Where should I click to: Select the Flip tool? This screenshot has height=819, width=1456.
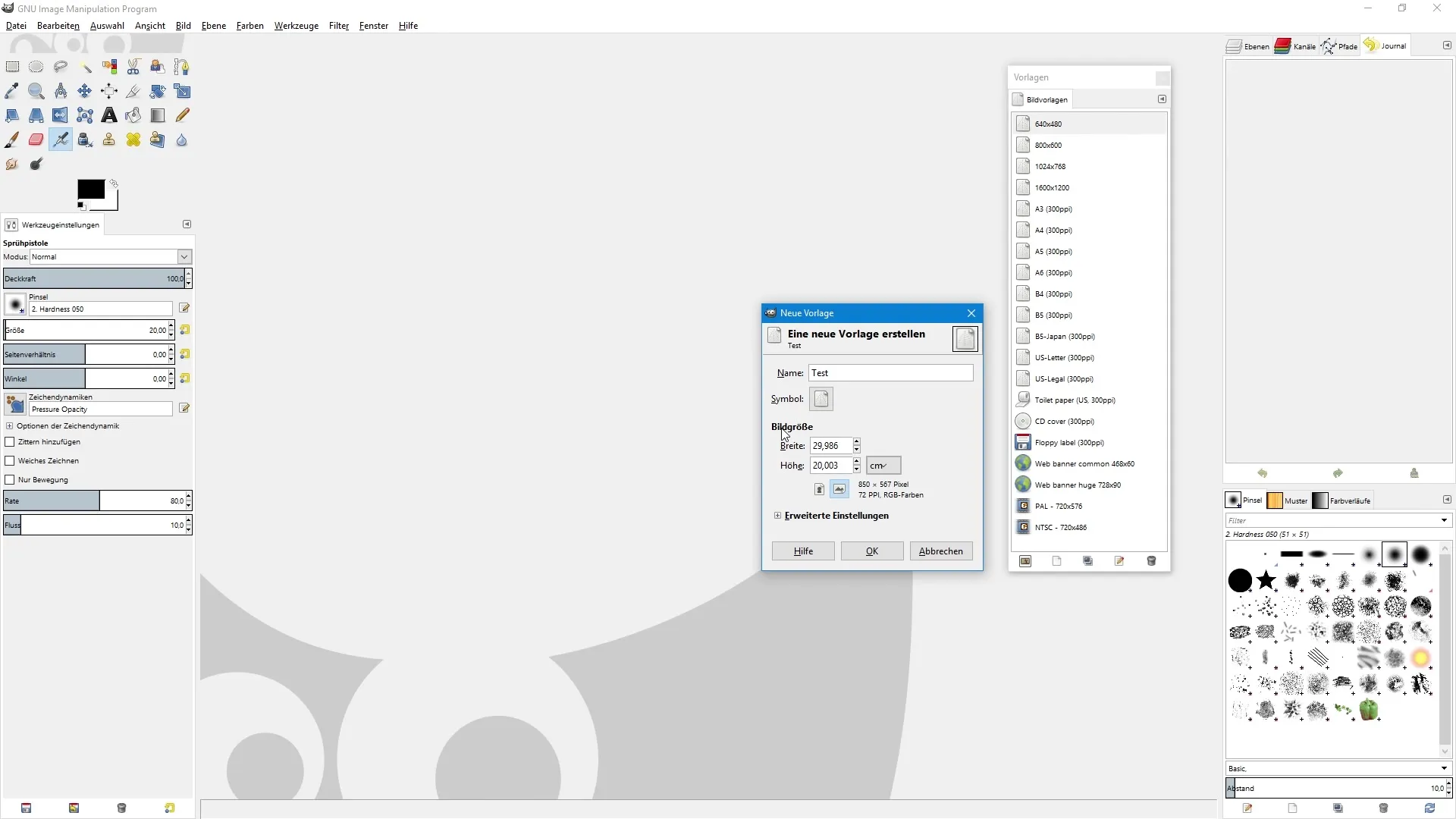click(x=61, y=115)
